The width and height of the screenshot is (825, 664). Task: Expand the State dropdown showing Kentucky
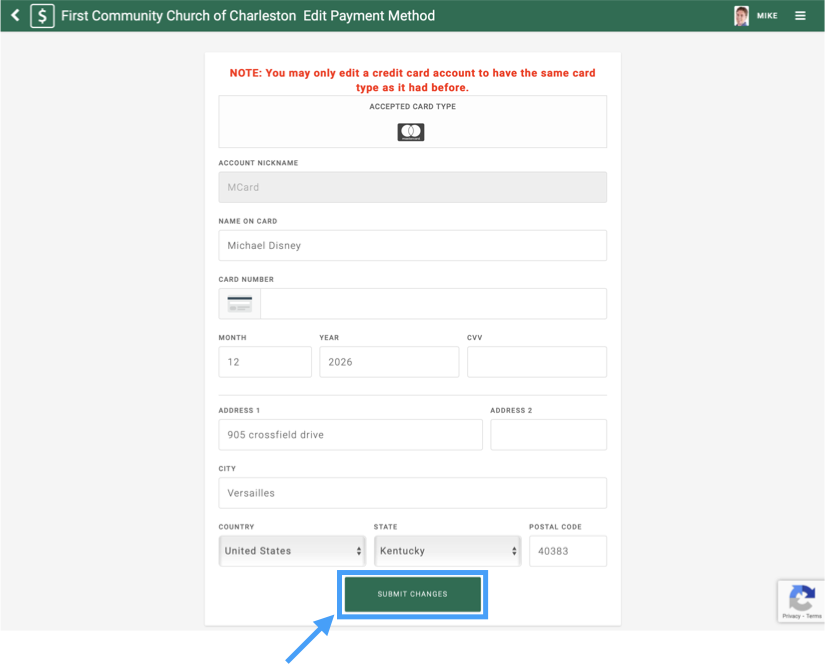(448, 551)
